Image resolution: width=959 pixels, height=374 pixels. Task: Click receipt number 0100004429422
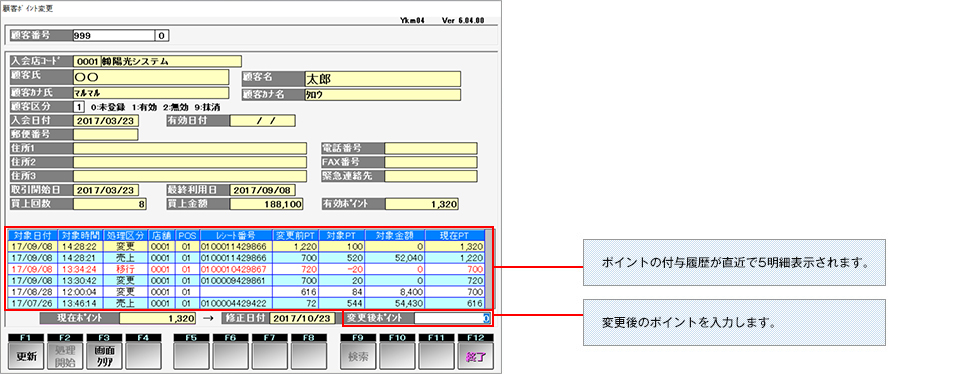pyautogui.click(x=235, y=302)
